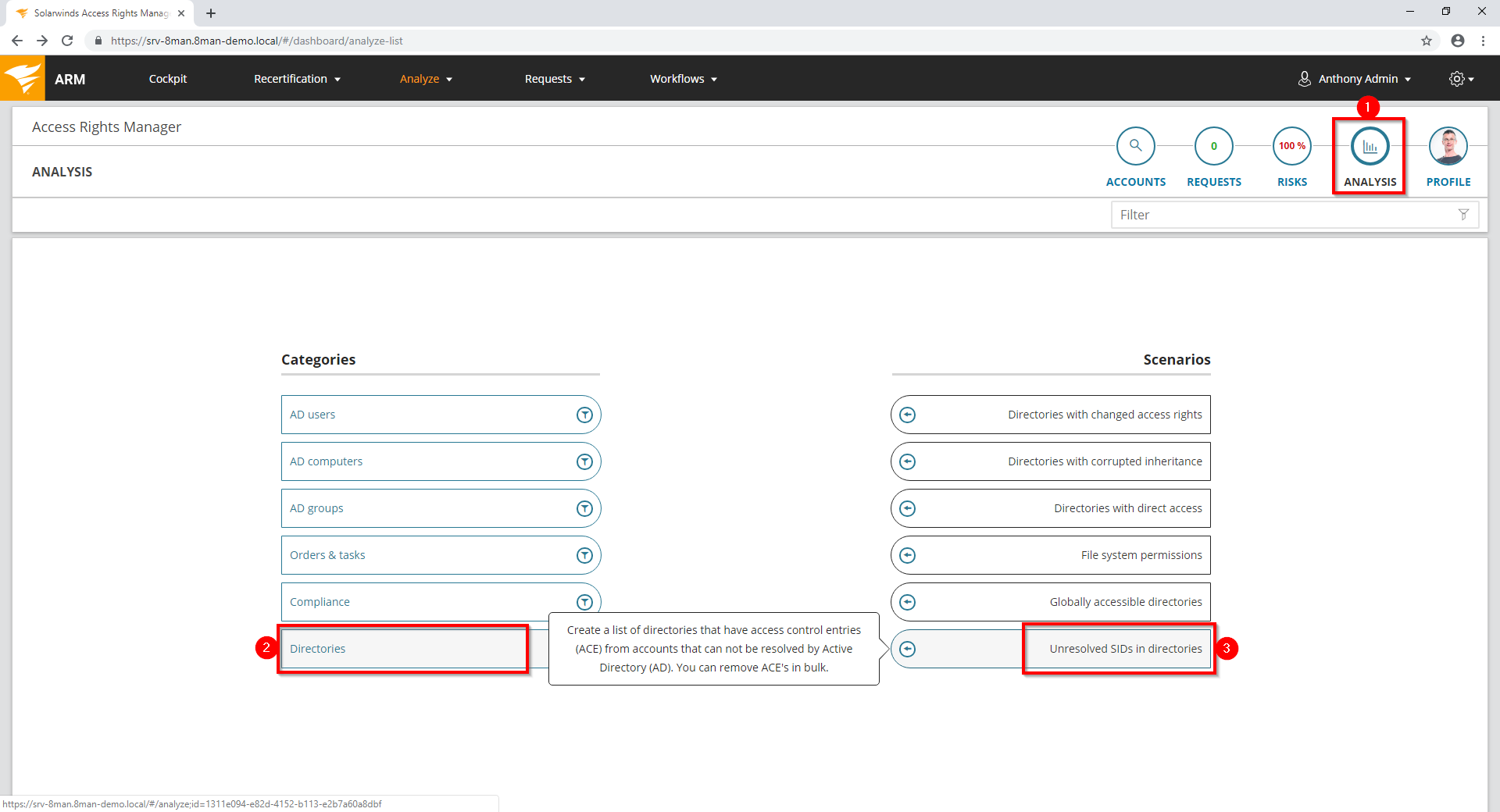Bookmark this page with the star icon
Image resolution: width=1500 pixels, height=812 pixels.
[x=1427, y=41]
